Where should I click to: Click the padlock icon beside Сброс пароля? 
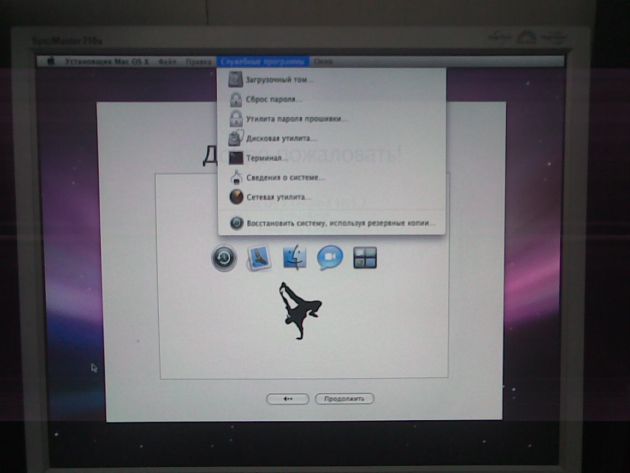(236, 99)
